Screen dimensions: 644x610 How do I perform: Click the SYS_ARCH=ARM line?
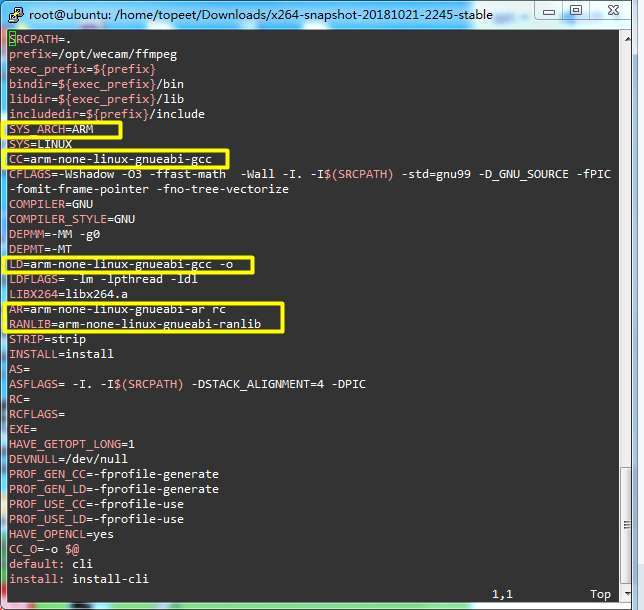coord(51,129)
